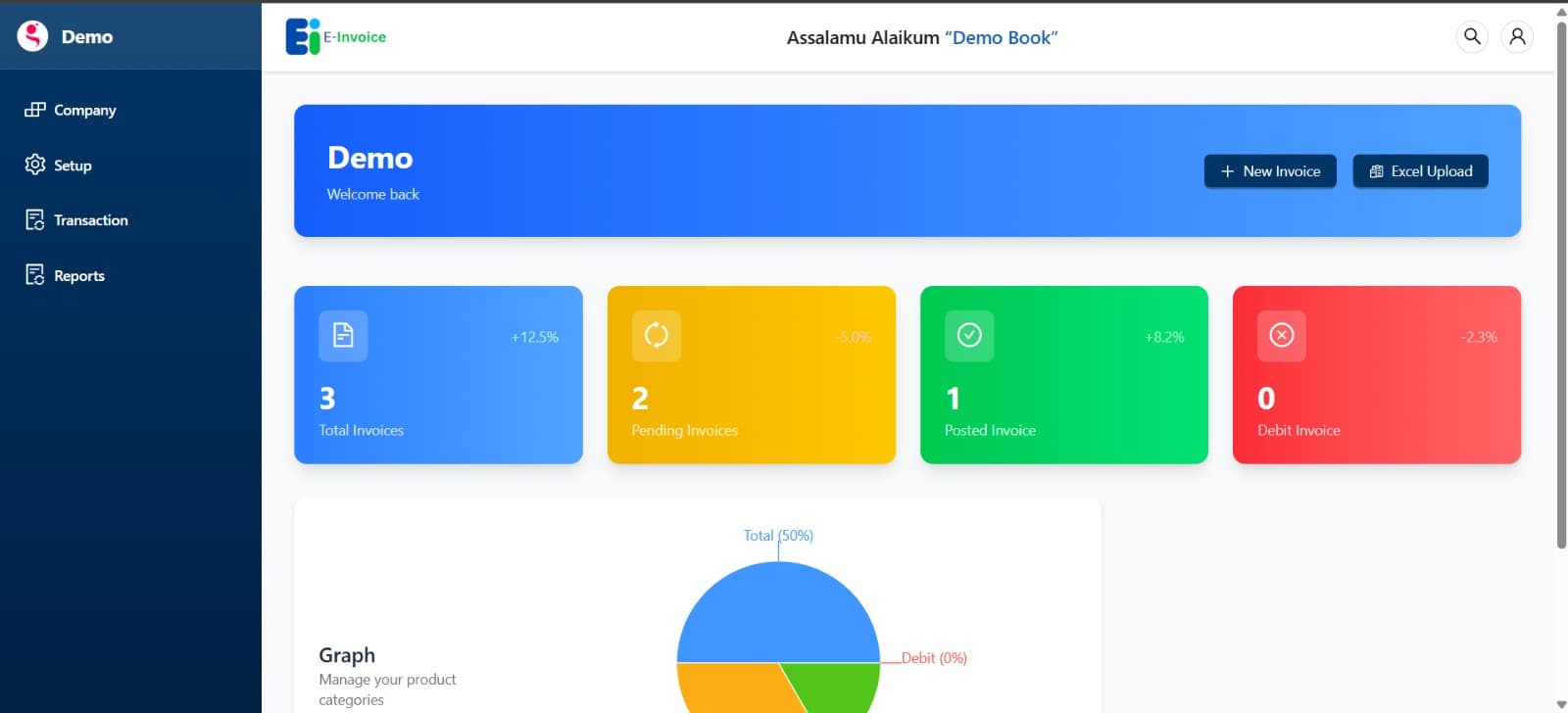The width and height of the screenshot is (1568, 713).
Task: Click the "Welcome back" banner text
Action: tap(373, 194)
